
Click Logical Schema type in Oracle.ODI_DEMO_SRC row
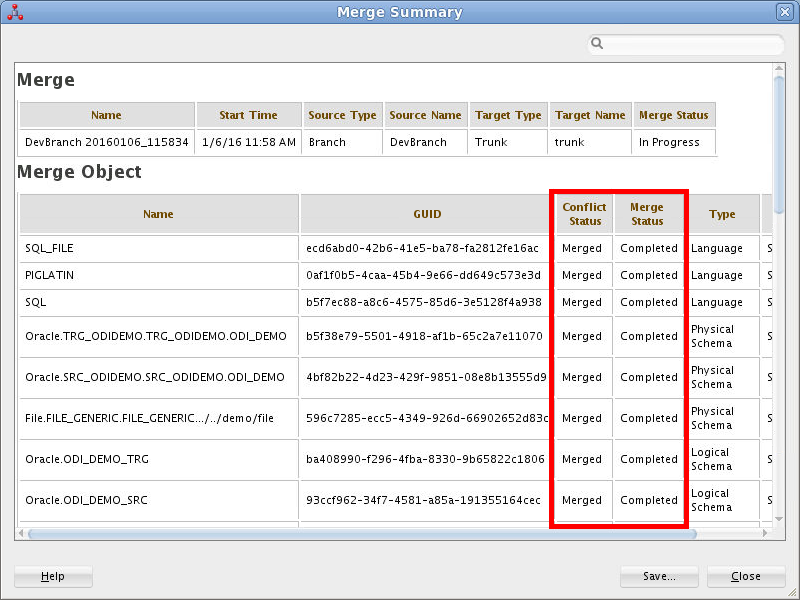pos(722,500)
